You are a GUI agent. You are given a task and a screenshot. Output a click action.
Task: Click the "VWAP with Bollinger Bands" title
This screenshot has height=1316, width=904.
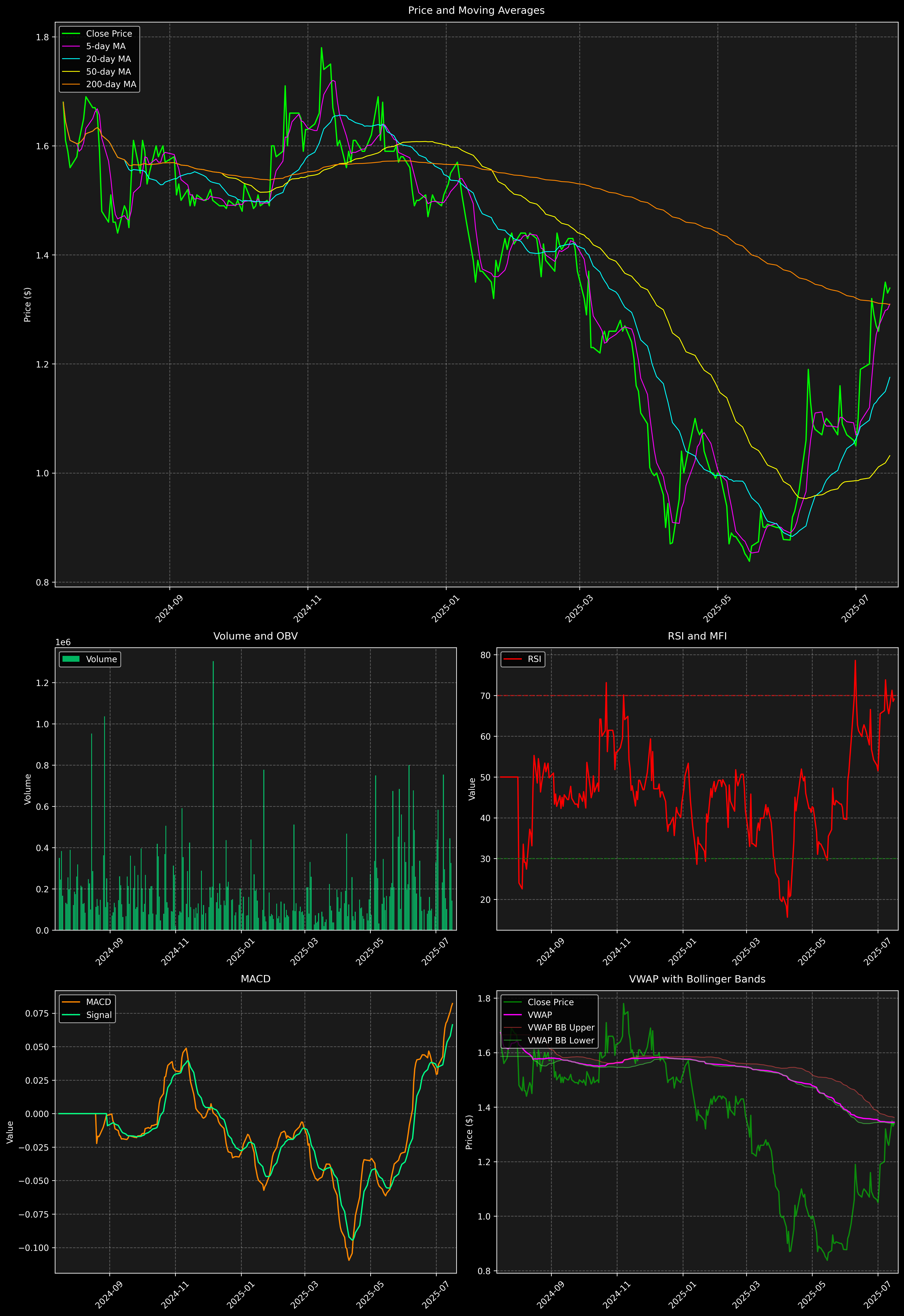click(x=697, y=979)
